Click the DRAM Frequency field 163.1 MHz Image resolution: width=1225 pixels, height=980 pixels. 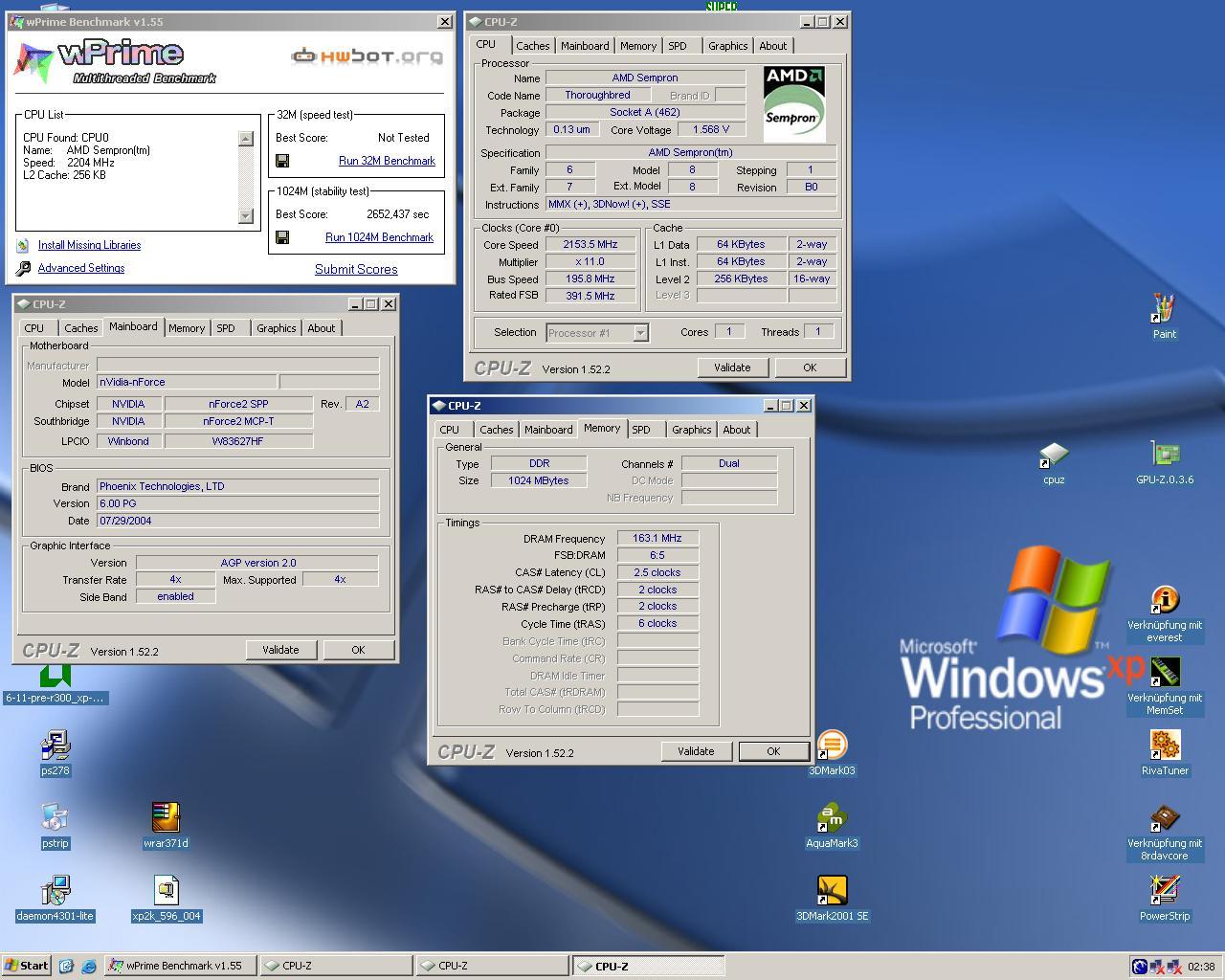[x=657, y=538]
